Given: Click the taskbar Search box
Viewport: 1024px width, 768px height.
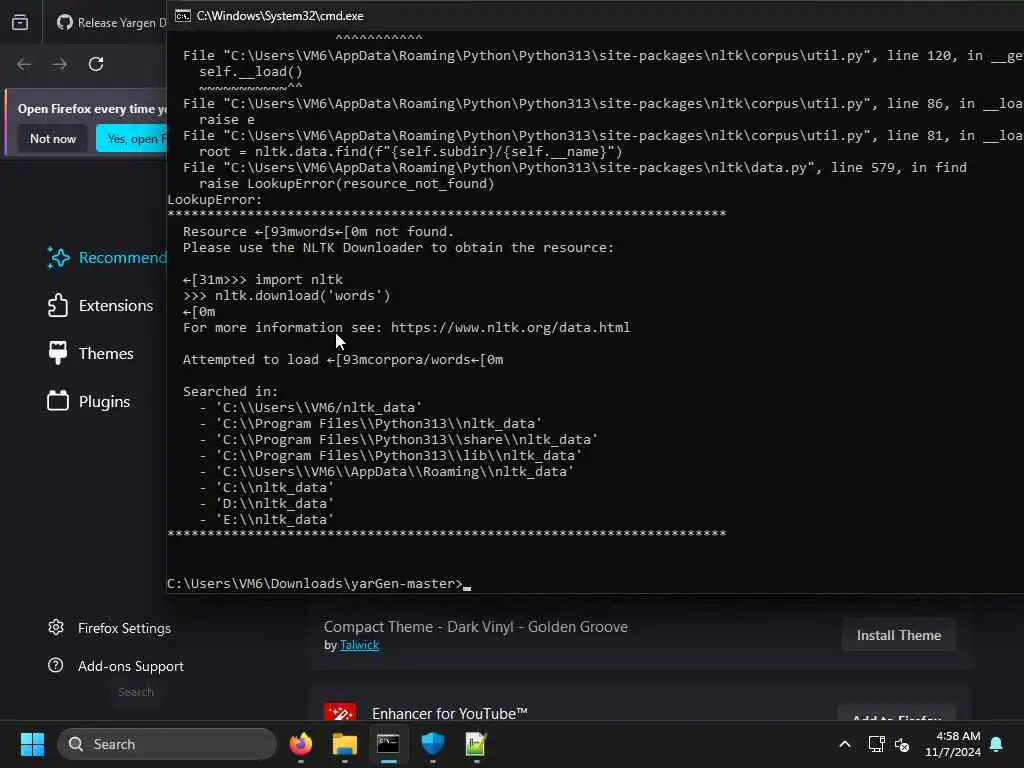Looking at the screenshot, I should tap(167, 744).
